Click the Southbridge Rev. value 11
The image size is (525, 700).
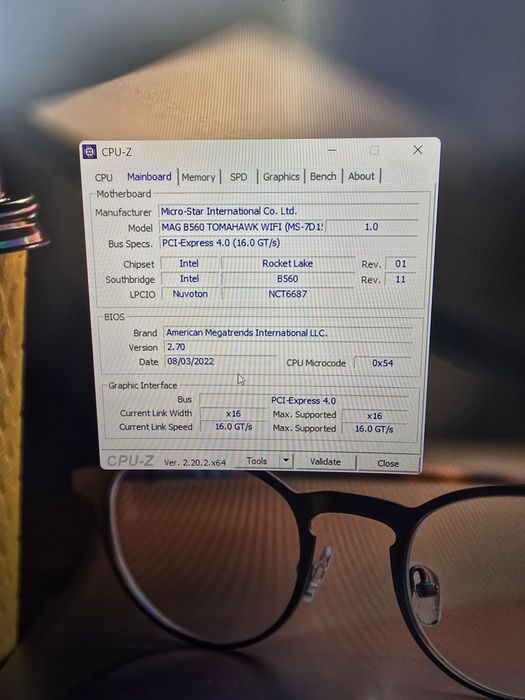coord(400,279)
